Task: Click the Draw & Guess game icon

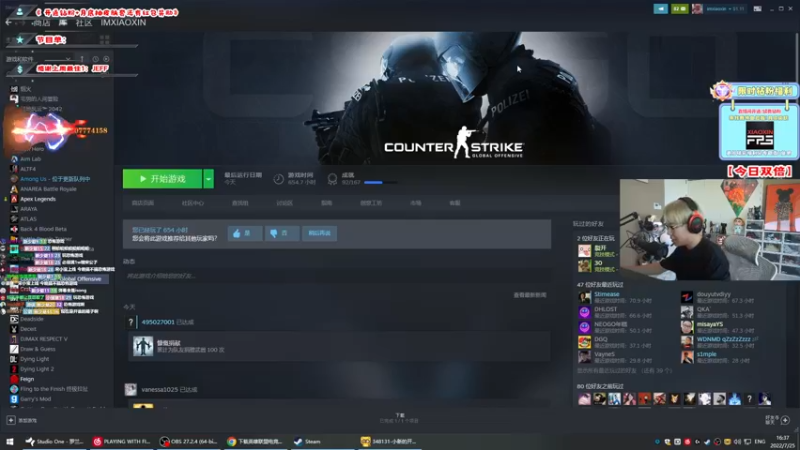Action: click(x=14, y=349)
